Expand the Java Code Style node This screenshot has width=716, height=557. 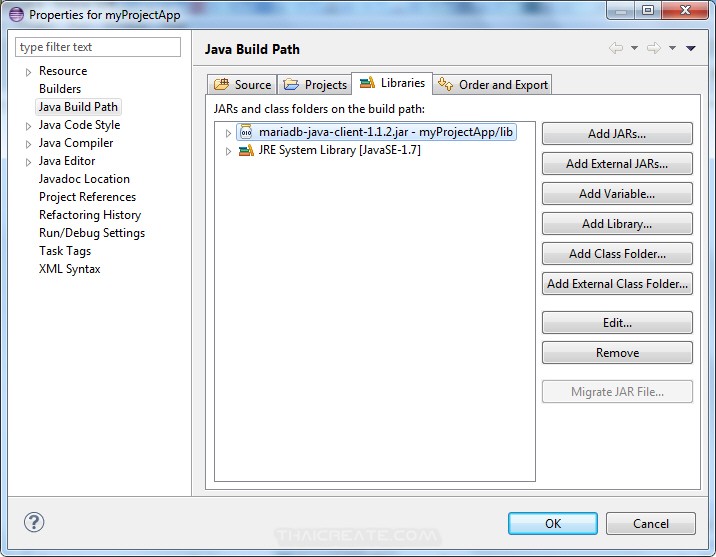[28, 126]
